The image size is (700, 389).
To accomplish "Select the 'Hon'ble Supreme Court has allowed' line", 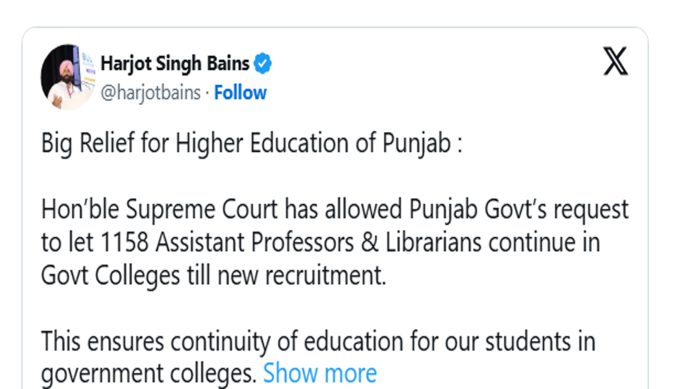I will (335, 209).
